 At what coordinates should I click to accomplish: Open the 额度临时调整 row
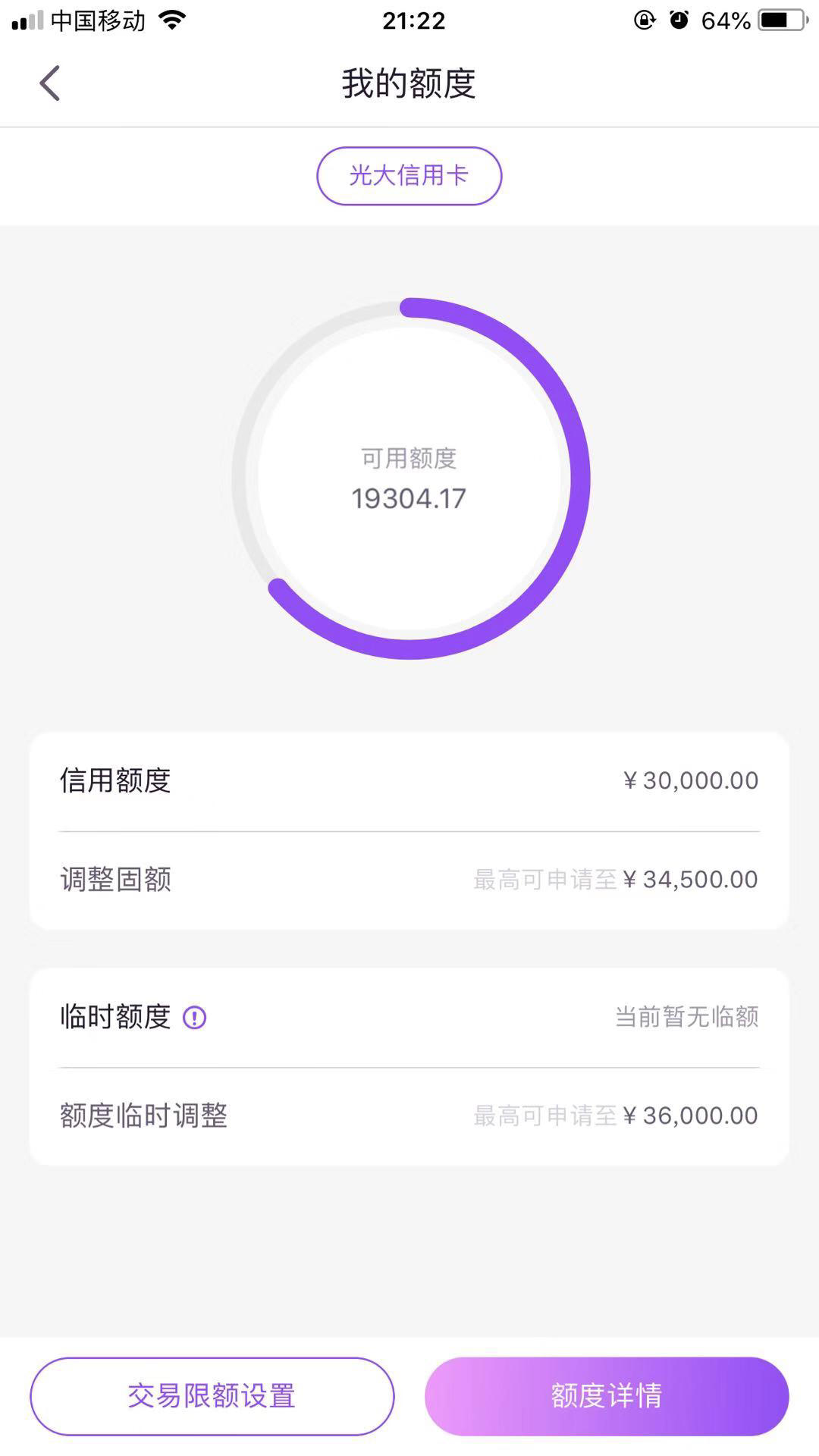point(409,1116)
